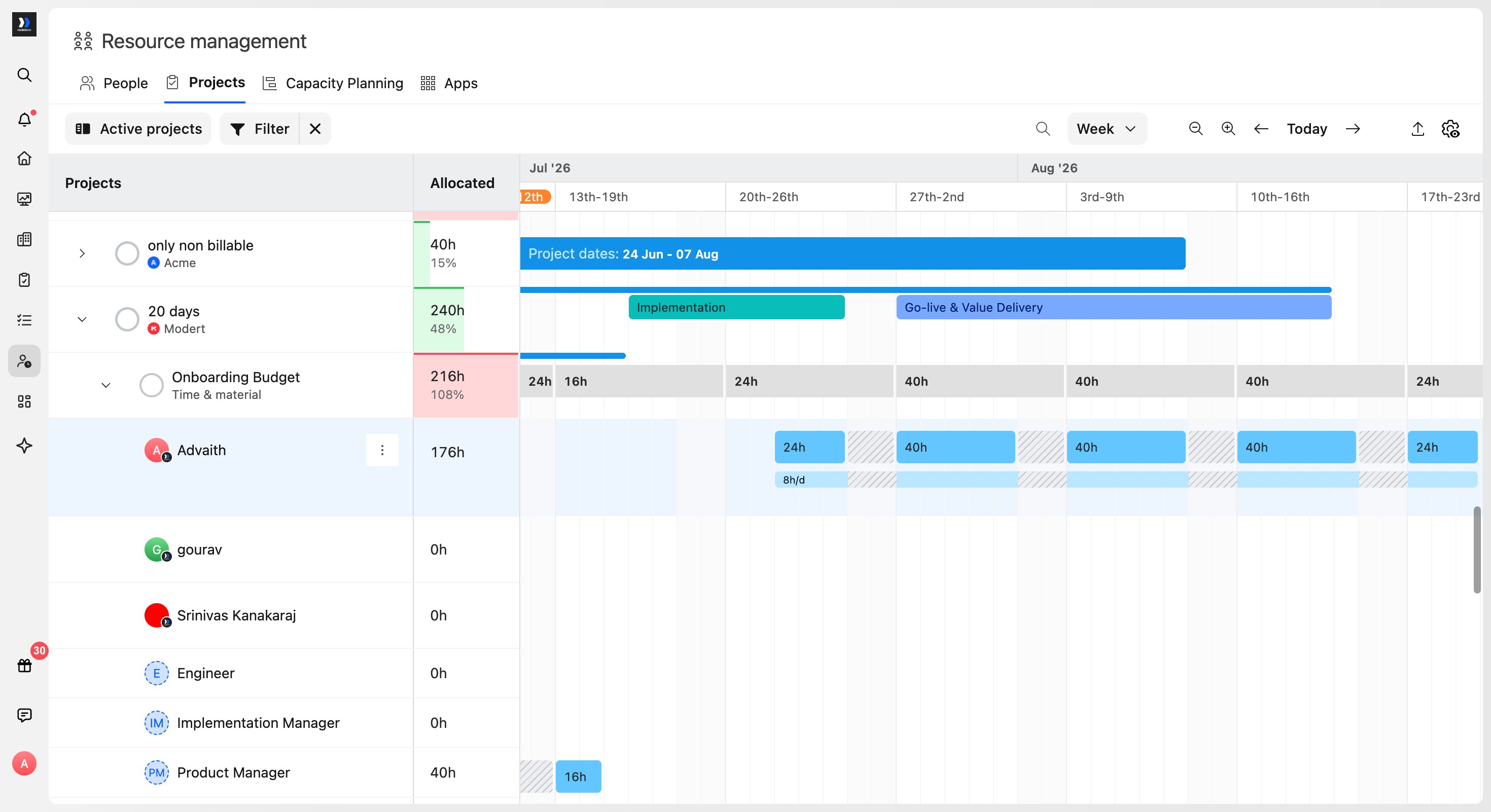This screenshot has height=812, width=1491.
Task: Open the Capacity Planning tab
Action: point(333,83)
